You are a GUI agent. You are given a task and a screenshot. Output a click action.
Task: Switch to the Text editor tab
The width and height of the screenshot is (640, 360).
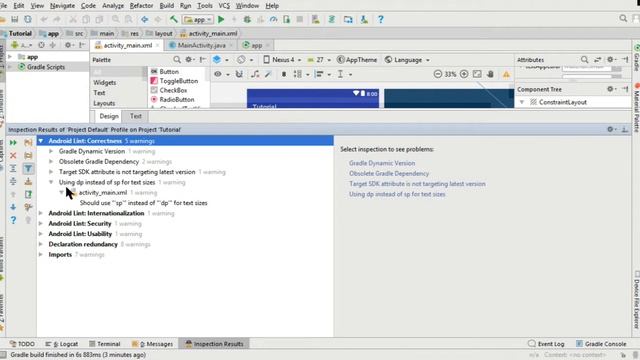136,116
